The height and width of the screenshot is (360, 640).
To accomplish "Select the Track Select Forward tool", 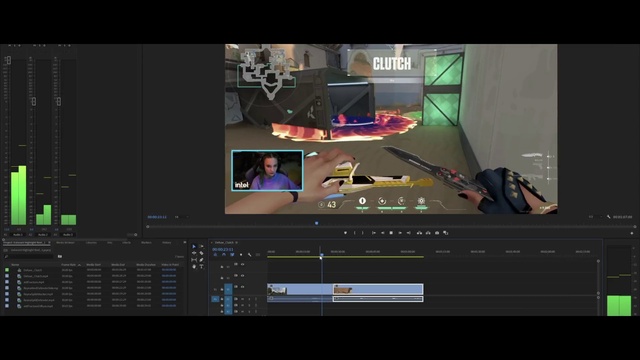I will (201, 247).
